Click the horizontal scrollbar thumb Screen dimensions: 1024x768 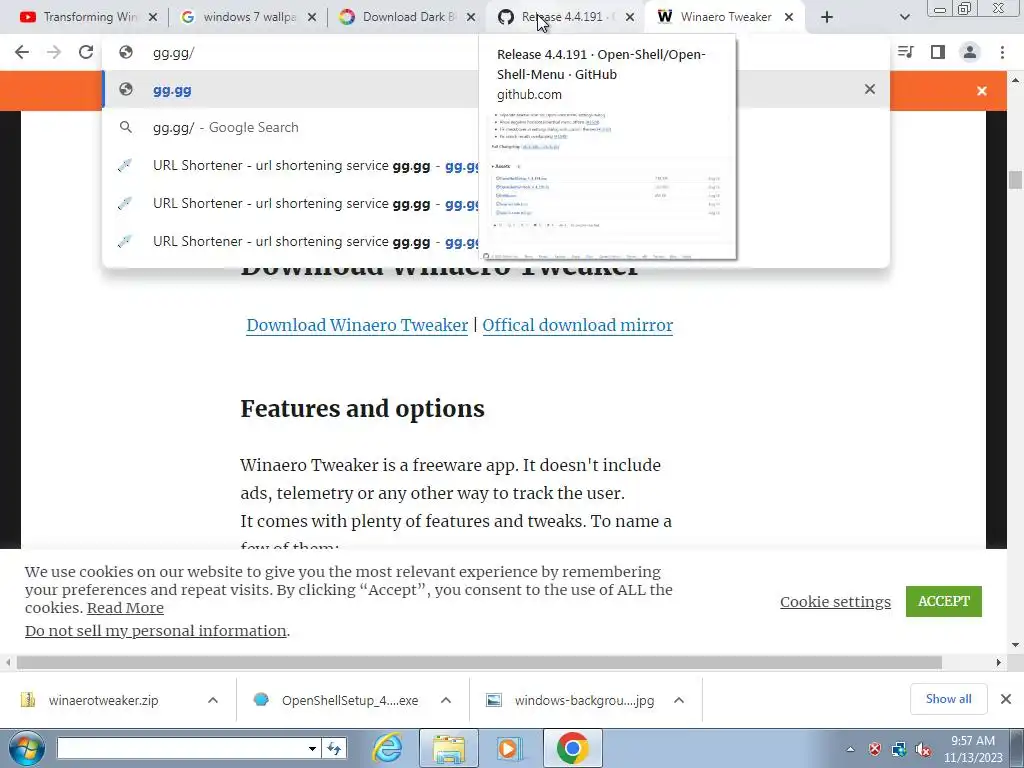[x=479, y=663]
